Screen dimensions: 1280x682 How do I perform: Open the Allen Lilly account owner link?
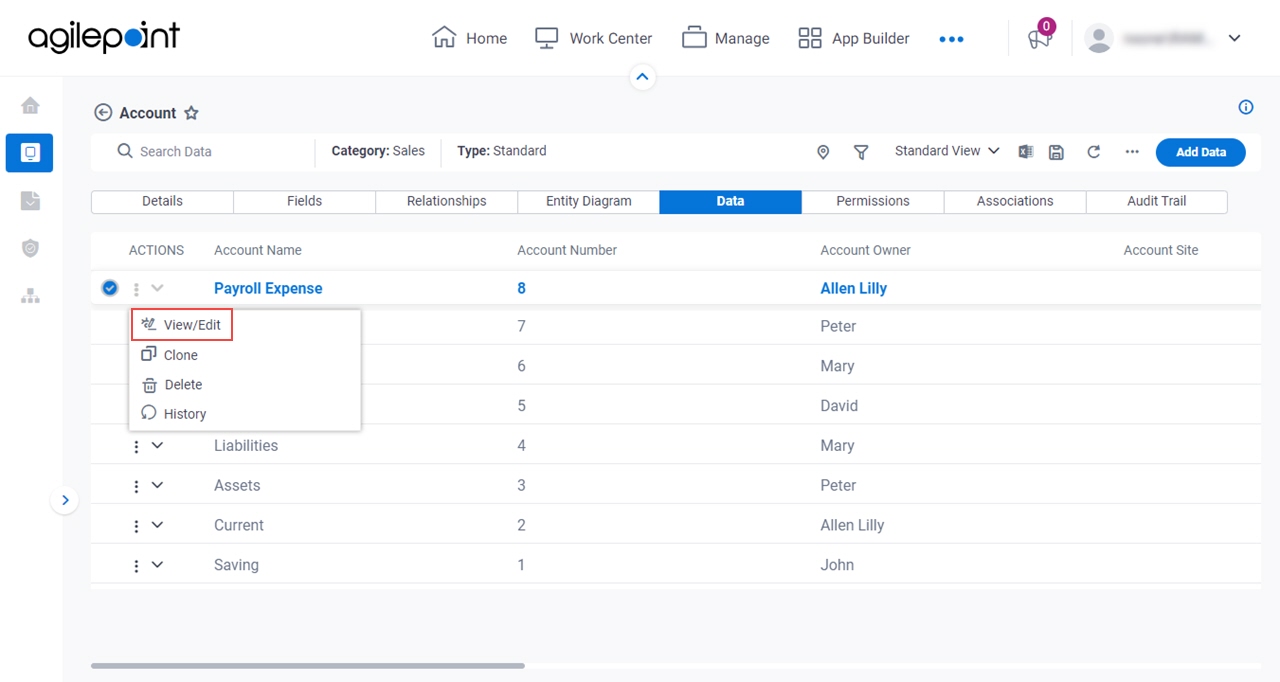click(x=853, y=288)
